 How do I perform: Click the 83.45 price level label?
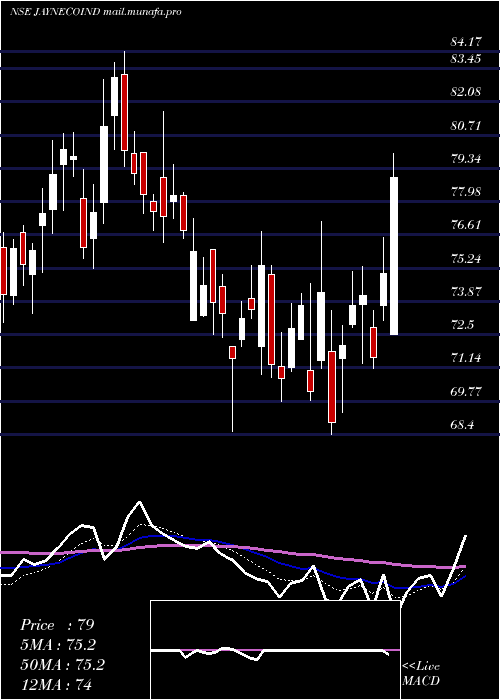(x=466, y=58)
